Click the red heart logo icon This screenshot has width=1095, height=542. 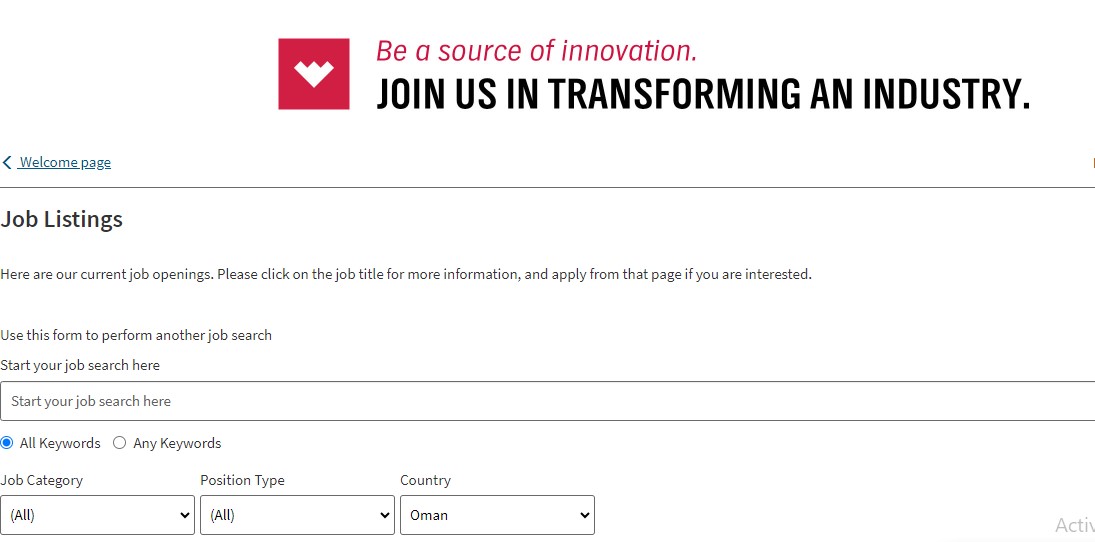(x=314, y=74)
